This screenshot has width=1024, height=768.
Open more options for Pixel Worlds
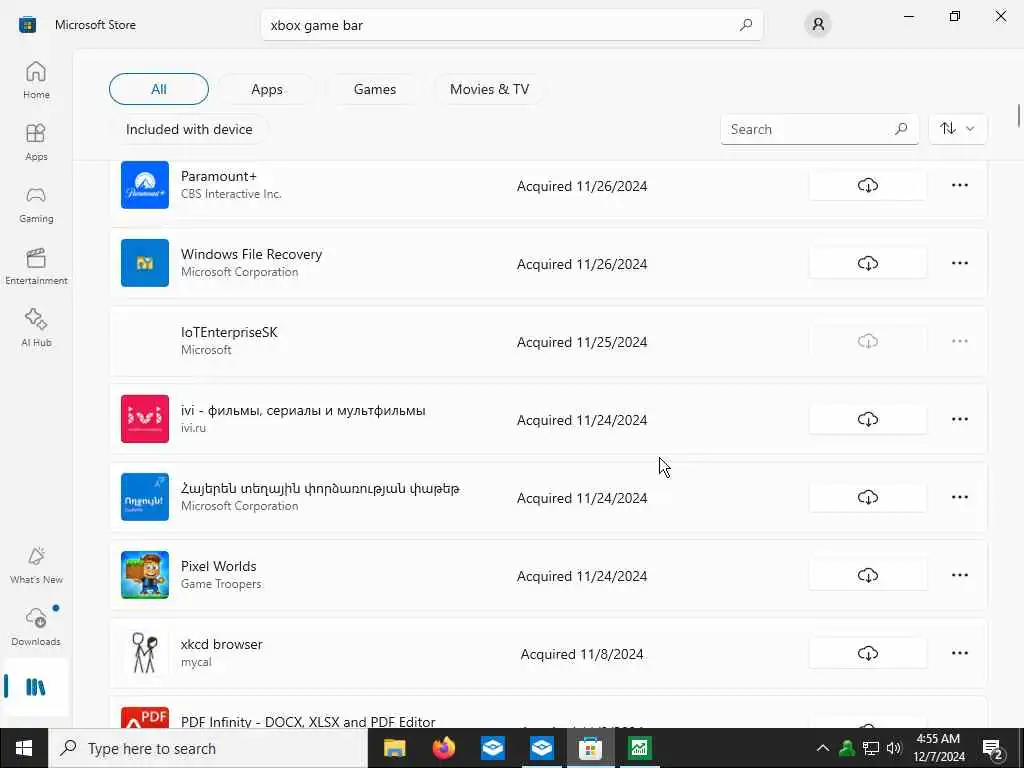click(x=959, y=575)
